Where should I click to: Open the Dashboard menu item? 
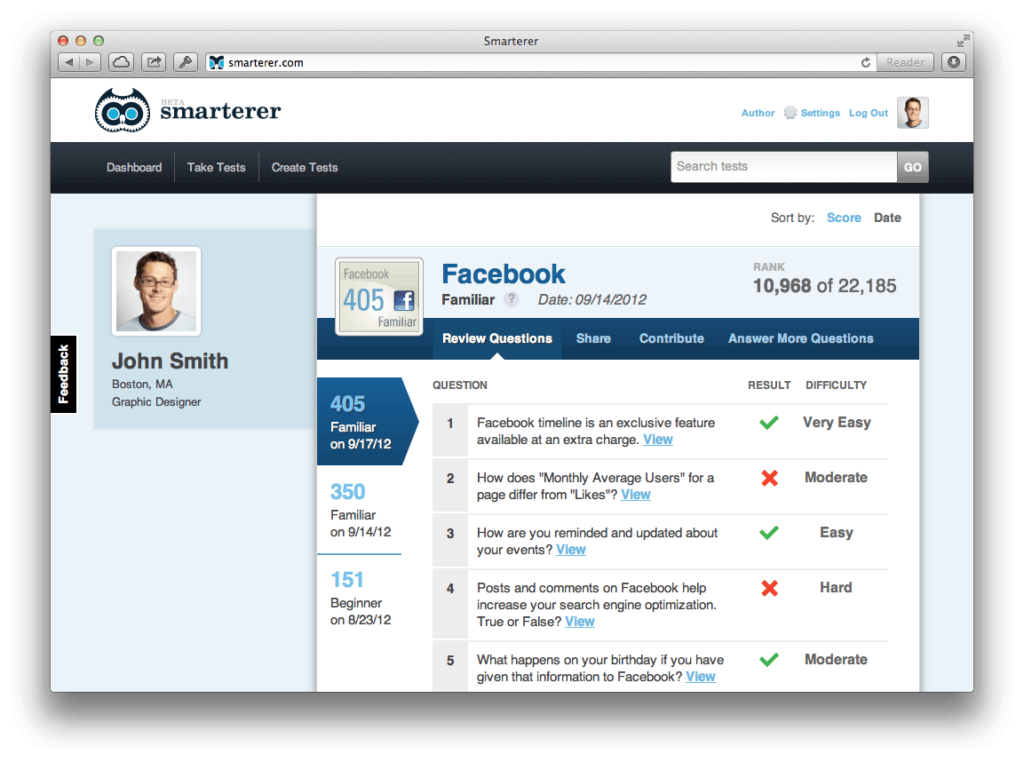[x=134, y=167]
